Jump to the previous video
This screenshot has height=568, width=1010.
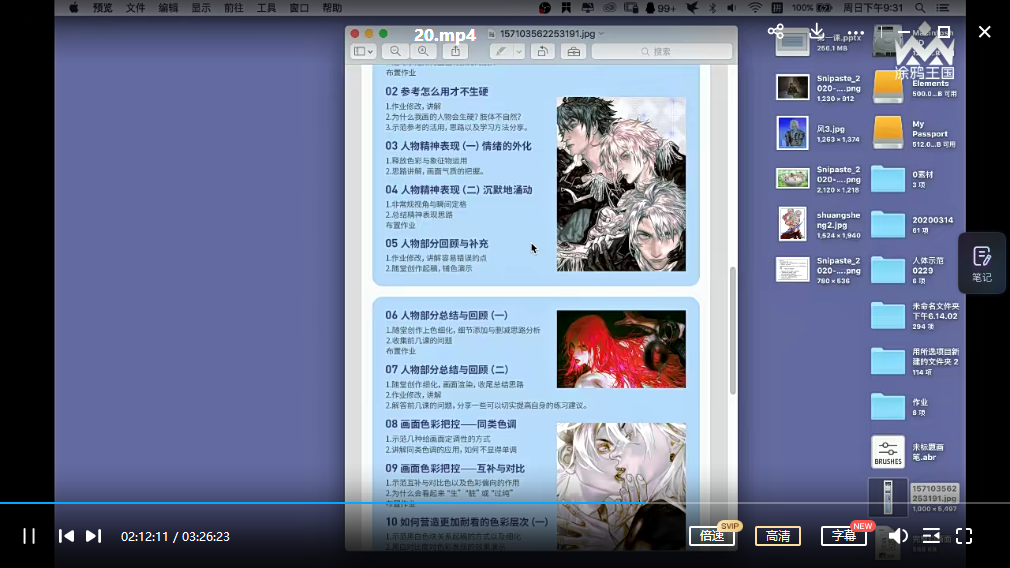click(x=66, y=536)
